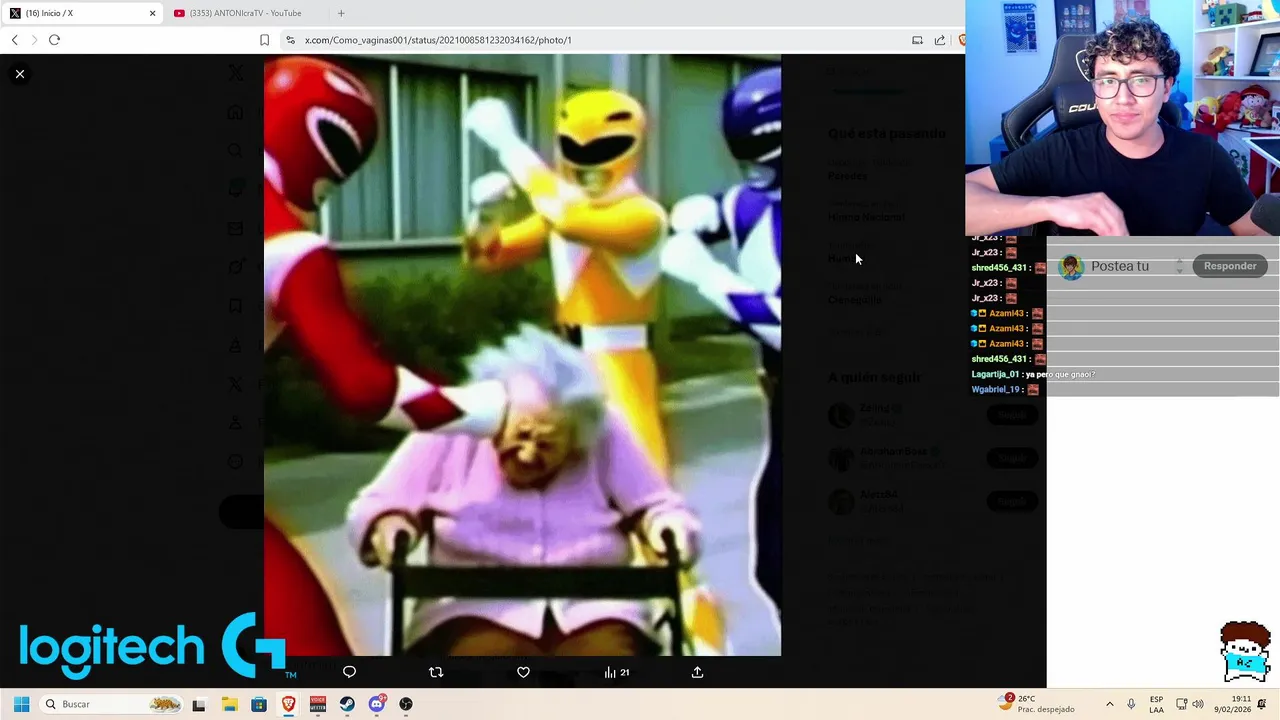Open the Brave Shields lion icon
This screenshot has width=1280, height=720.
(961, 40)
